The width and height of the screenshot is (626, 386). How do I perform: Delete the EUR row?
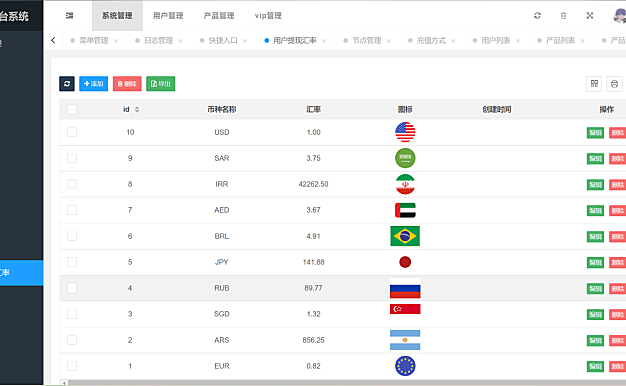tap(617, 366)
